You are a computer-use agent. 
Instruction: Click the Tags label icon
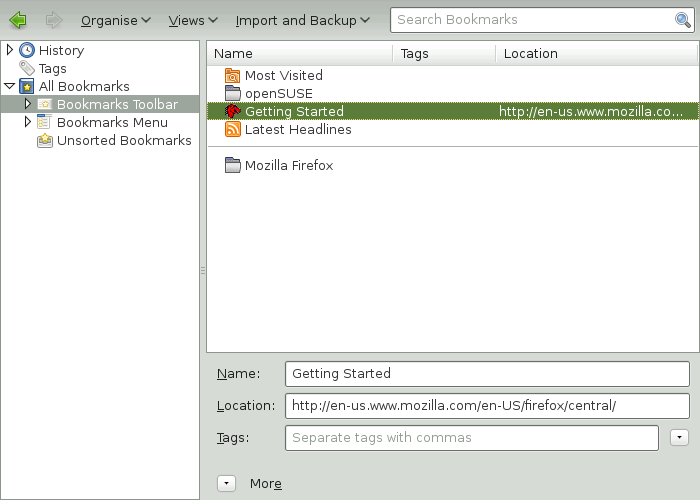coord(27,68)
